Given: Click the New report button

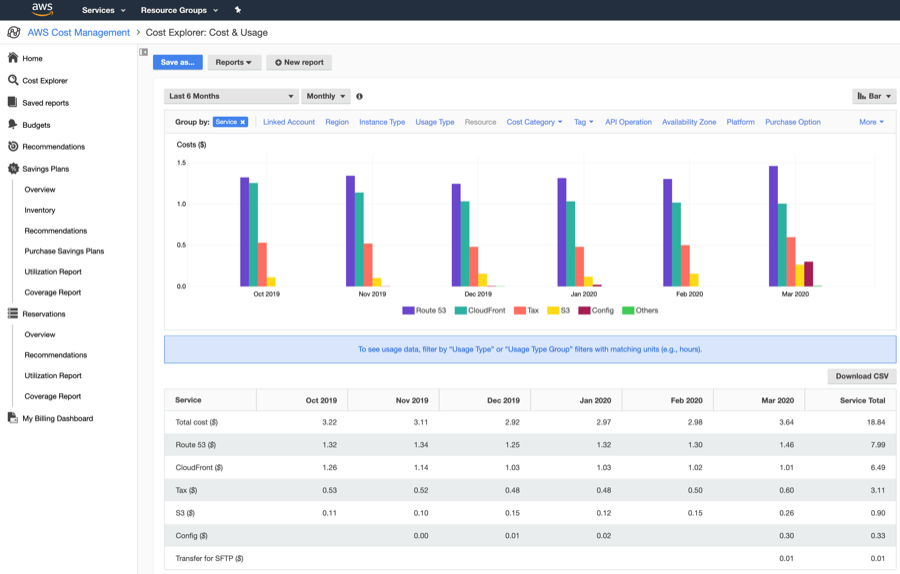Looking at the screenshot, I should (x=299, y=62).
